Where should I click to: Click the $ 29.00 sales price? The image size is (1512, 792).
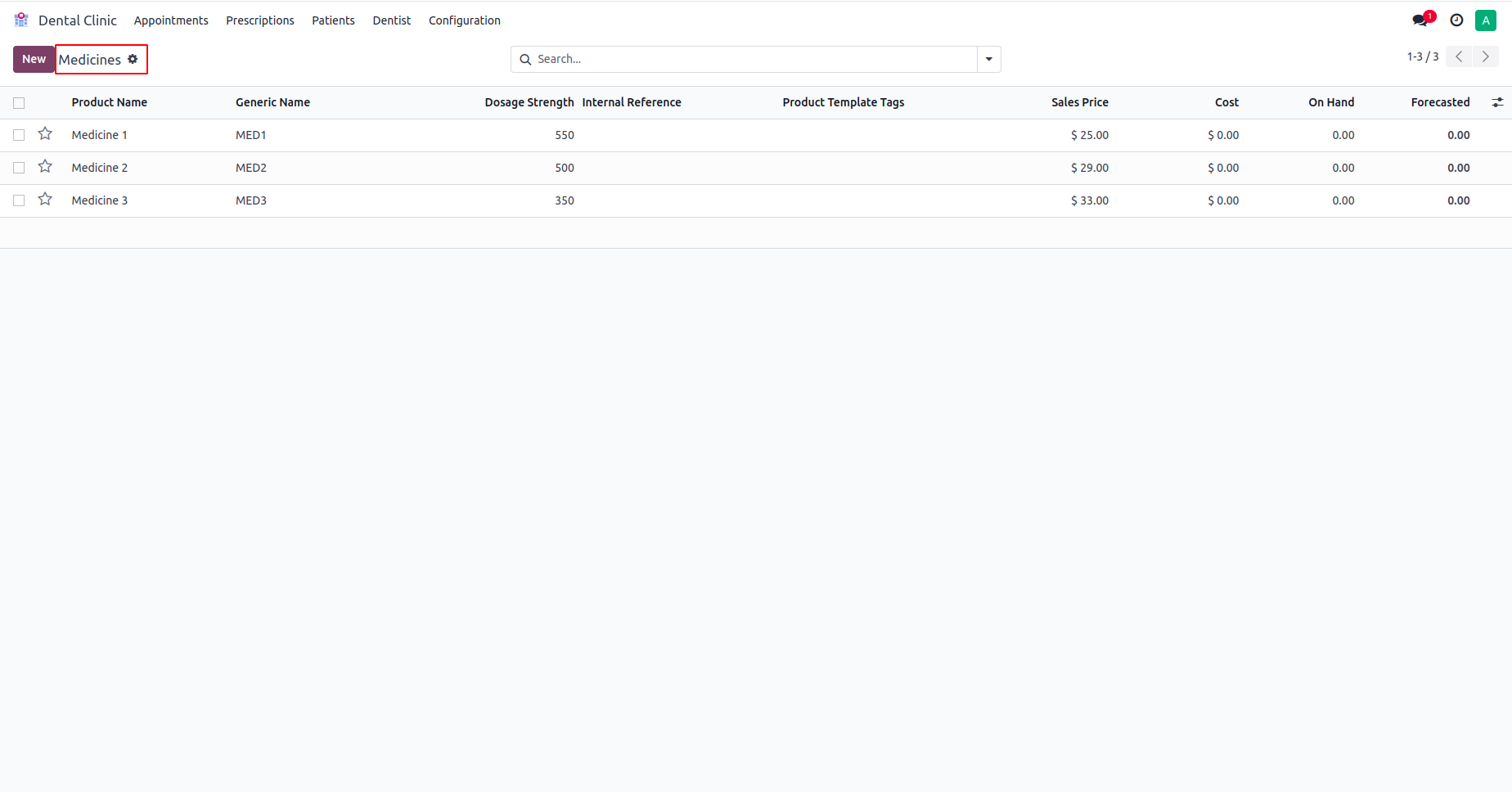(x=1090, y=168)
